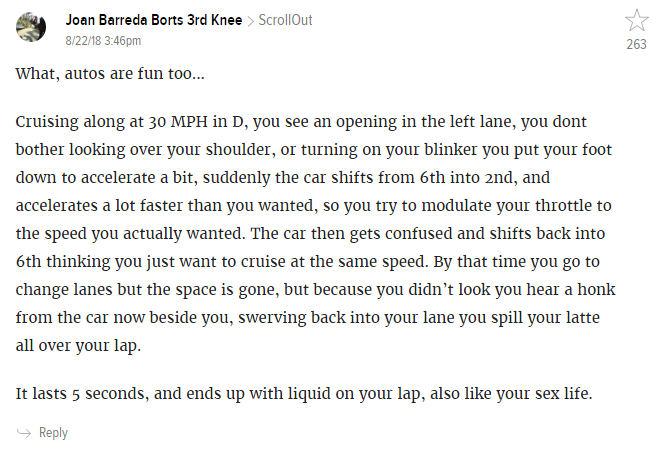Open the commenter's avatar picture
Image resolution: width=660 pixels, height=456 pixels.
[x=31, y=27]
